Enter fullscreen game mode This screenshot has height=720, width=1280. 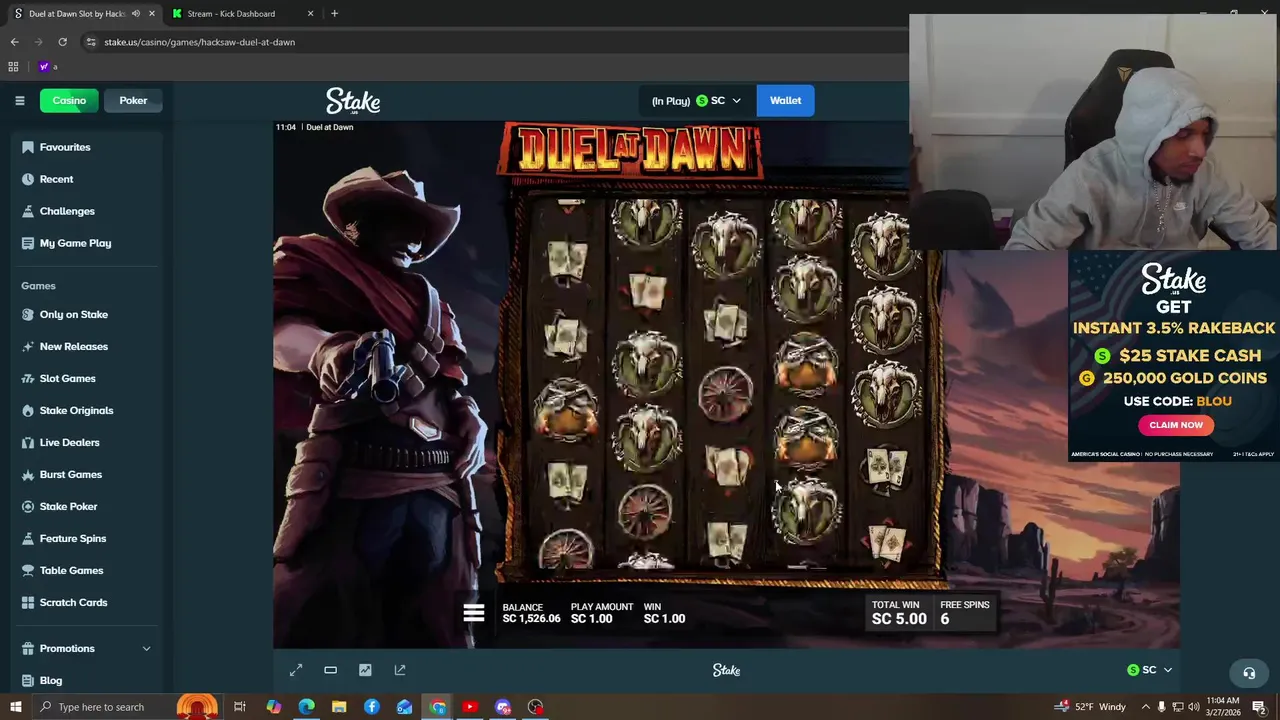(x=296, y=670)
